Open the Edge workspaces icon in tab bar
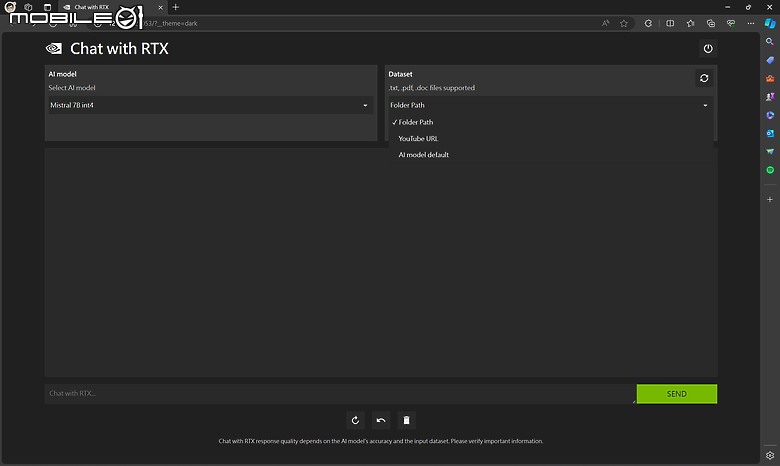 [x=28, y=7]
